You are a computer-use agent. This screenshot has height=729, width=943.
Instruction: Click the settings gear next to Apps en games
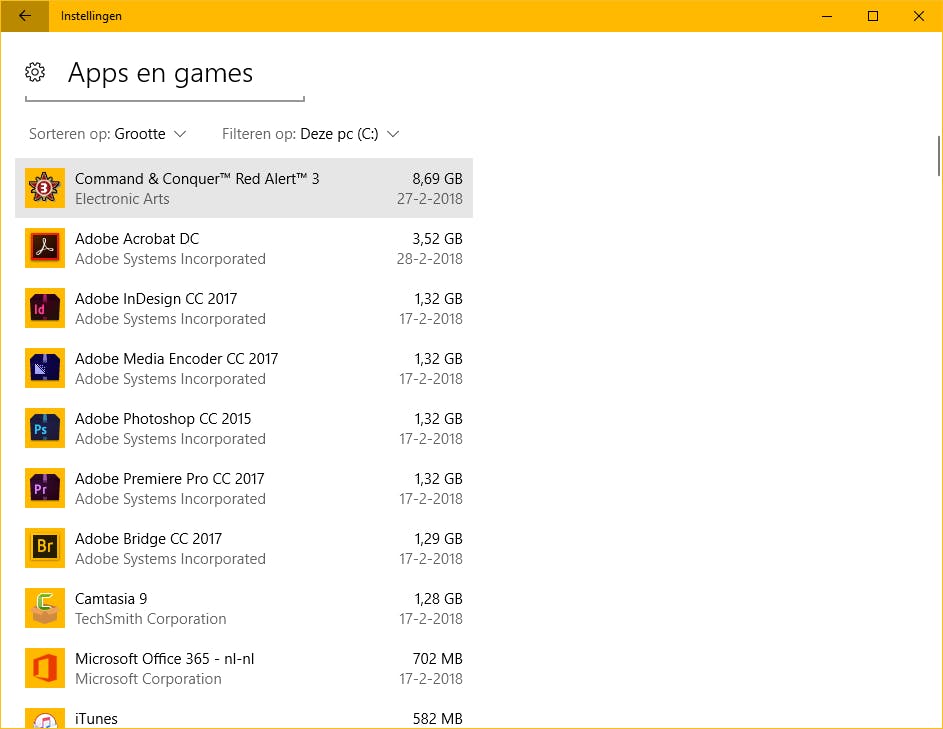click(x=35, y=72)
